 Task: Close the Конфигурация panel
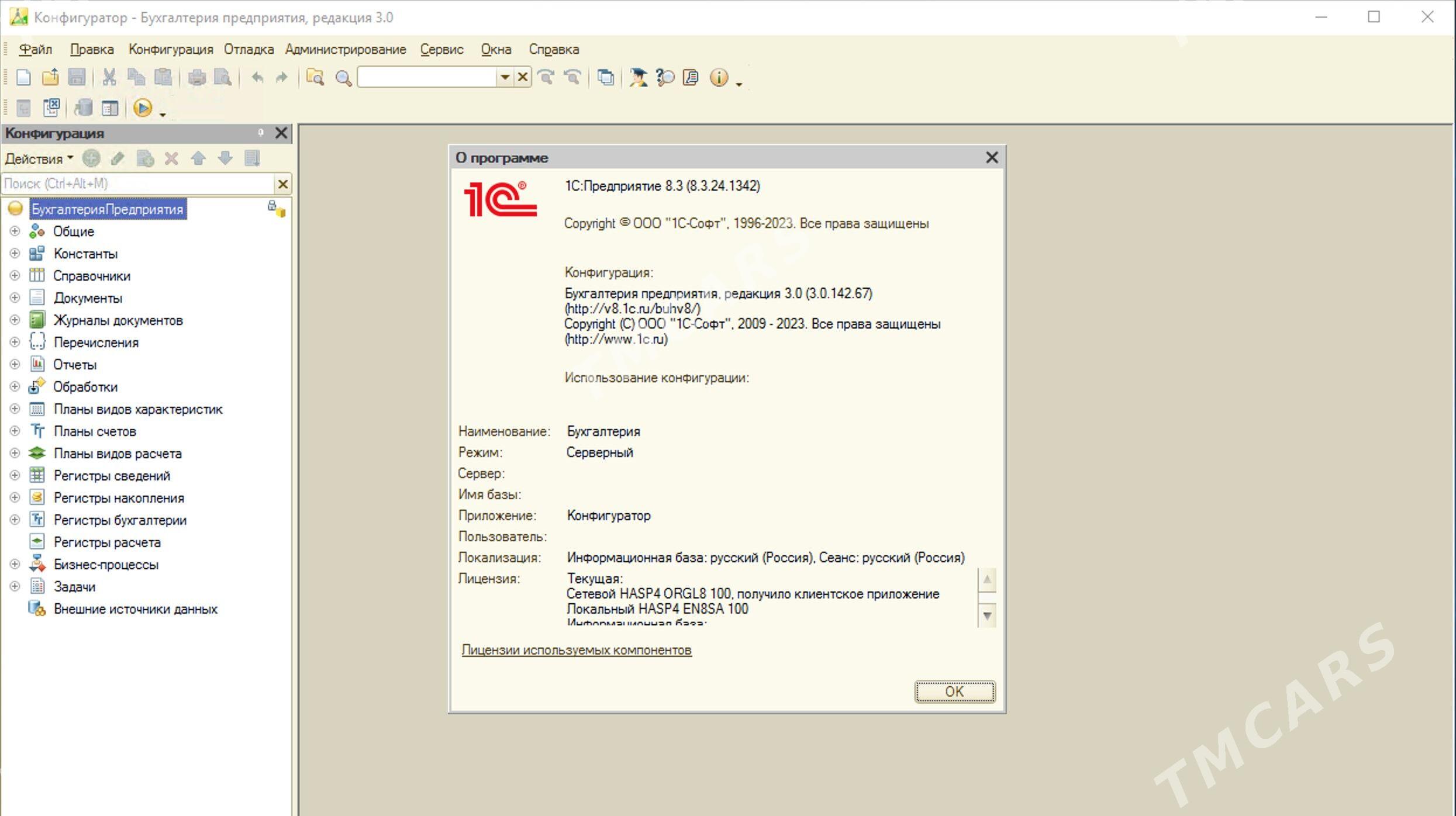point(281,133)
